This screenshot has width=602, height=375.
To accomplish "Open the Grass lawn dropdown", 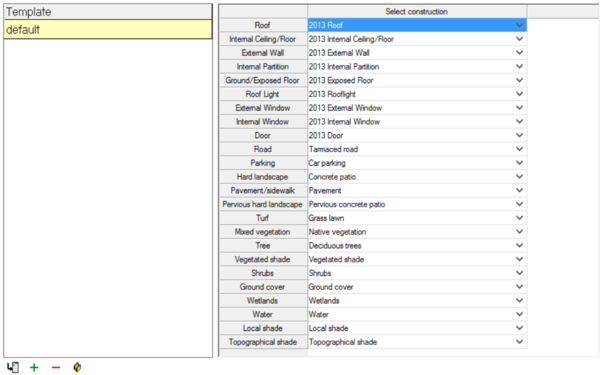I will pyautogui.click(x=519, y=218).
